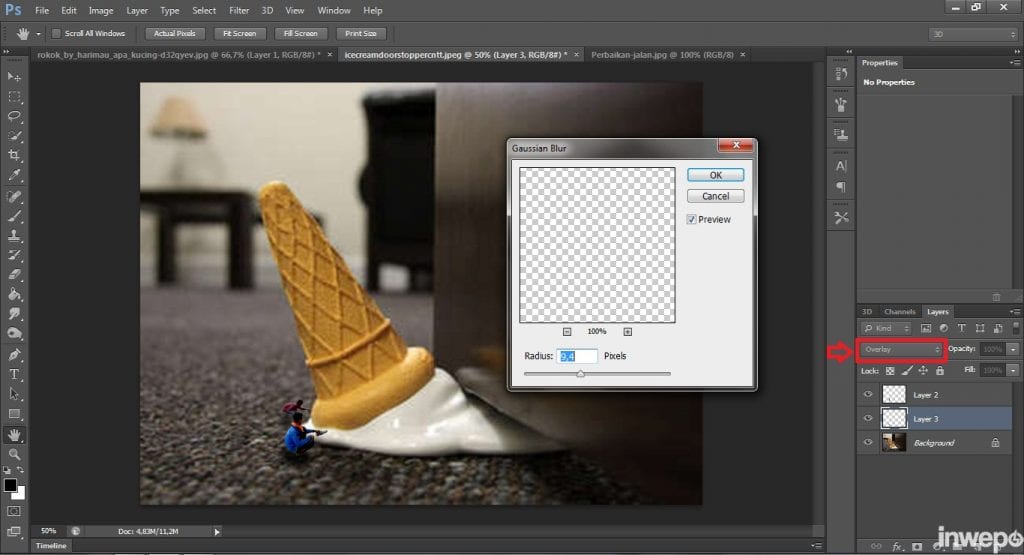Screen dimensions: 1024x555
Task: Click the Hand tool in toolbar
Action: [x=14, y=435]
